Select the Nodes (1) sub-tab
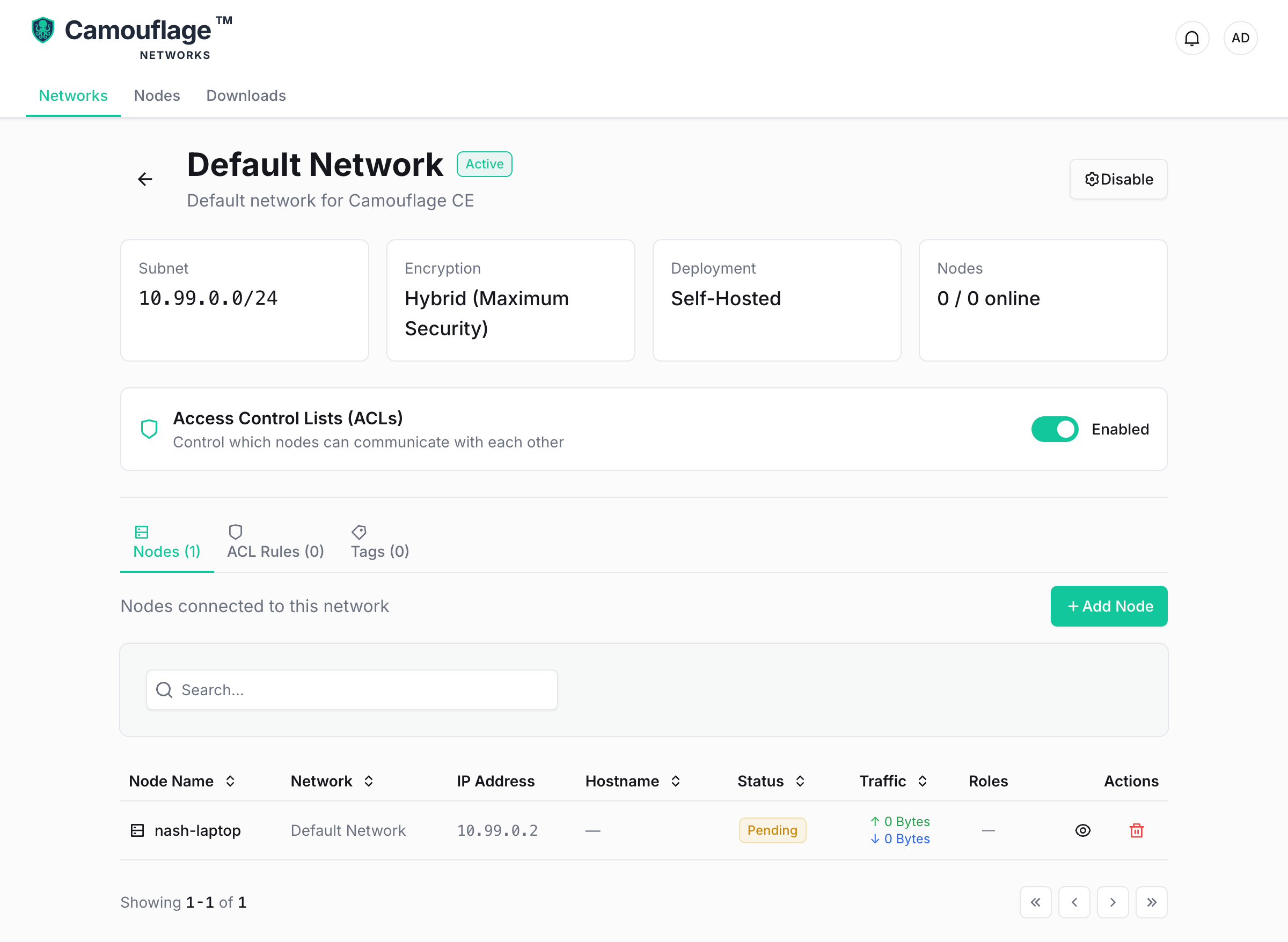1288x942 pixels. click(167, 543)
